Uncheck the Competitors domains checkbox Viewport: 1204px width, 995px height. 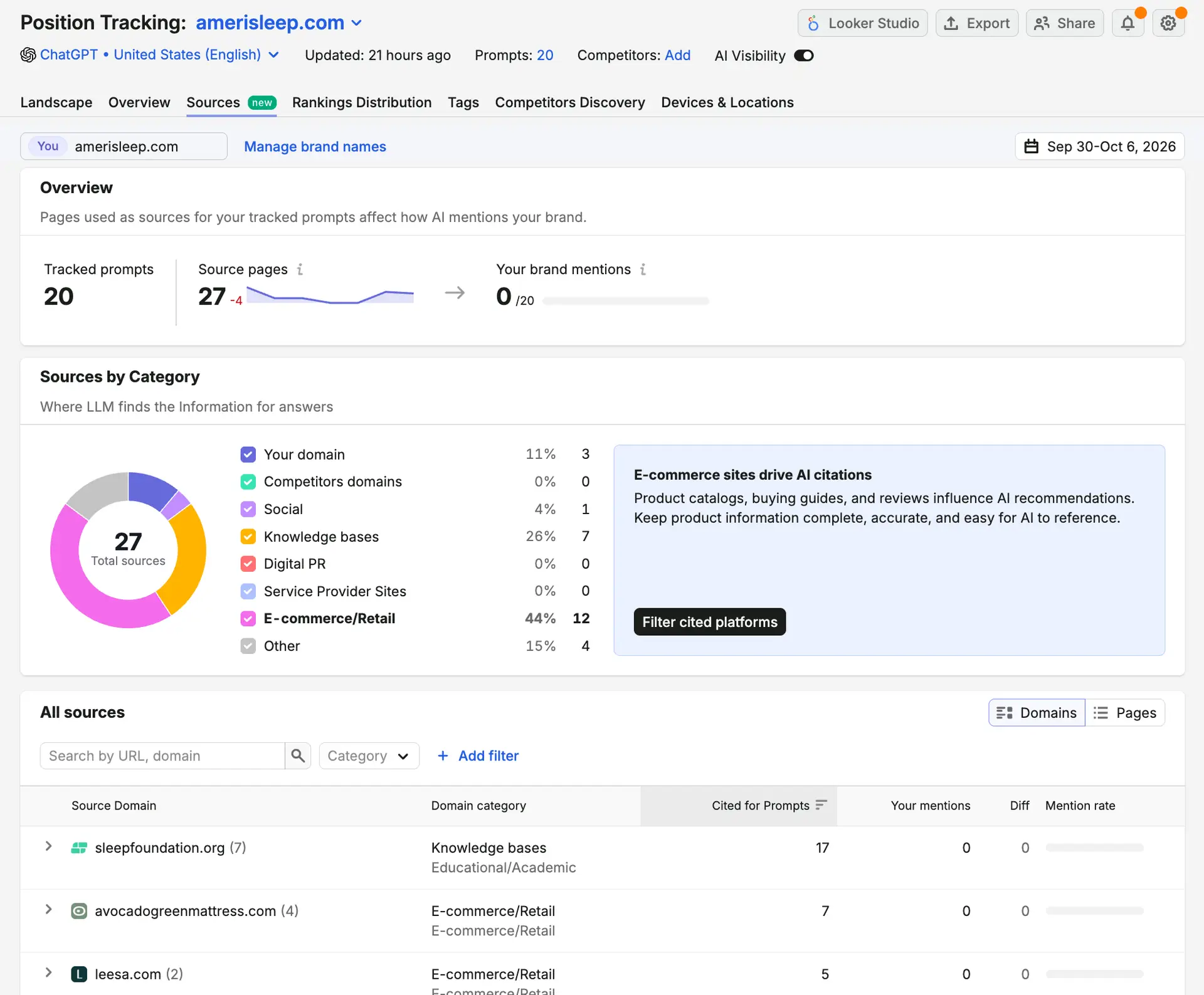[248, 482]
